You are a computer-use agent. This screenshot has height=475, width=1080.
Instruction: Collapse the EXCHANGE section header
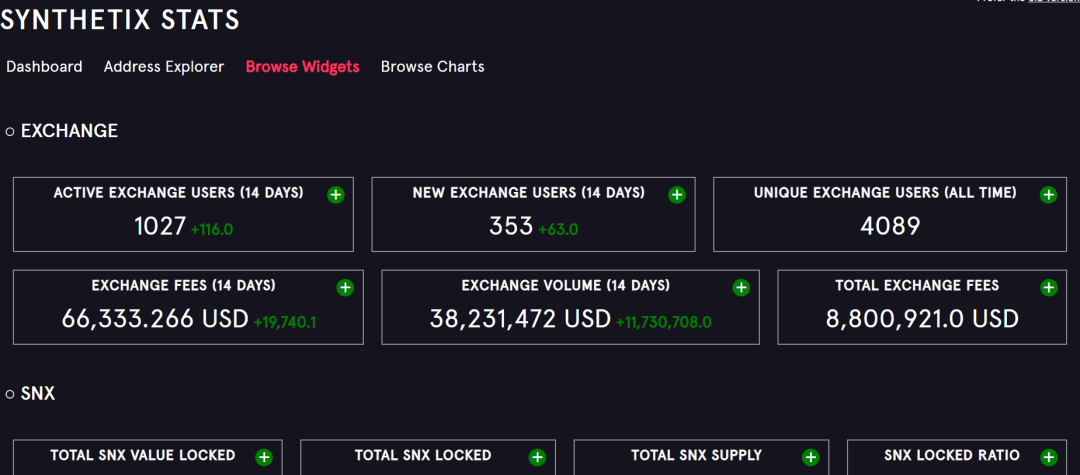point(62,131)
